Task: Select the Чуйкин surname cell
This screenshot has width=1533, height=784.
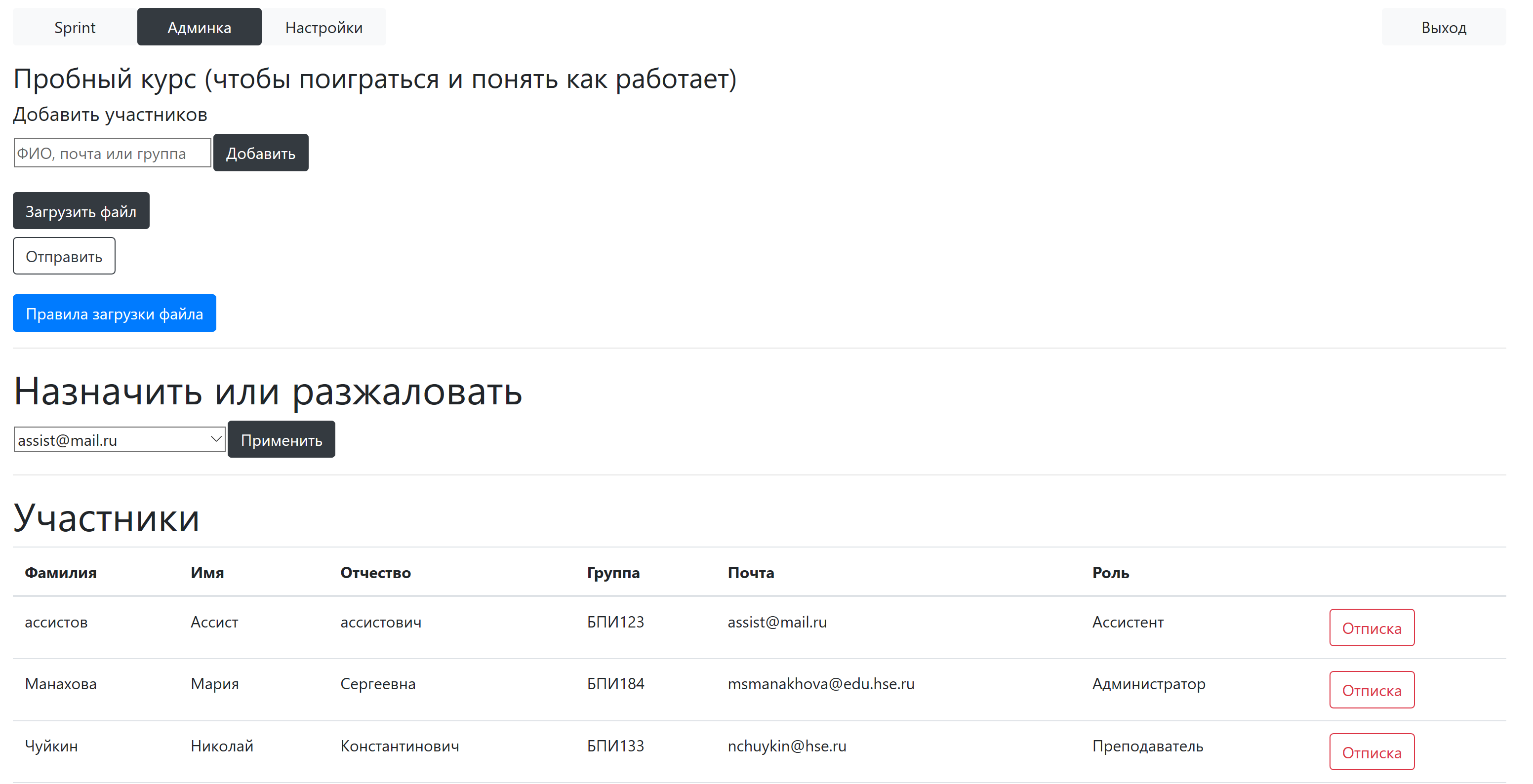Action: pyautogui.click(x=51, y=746)
